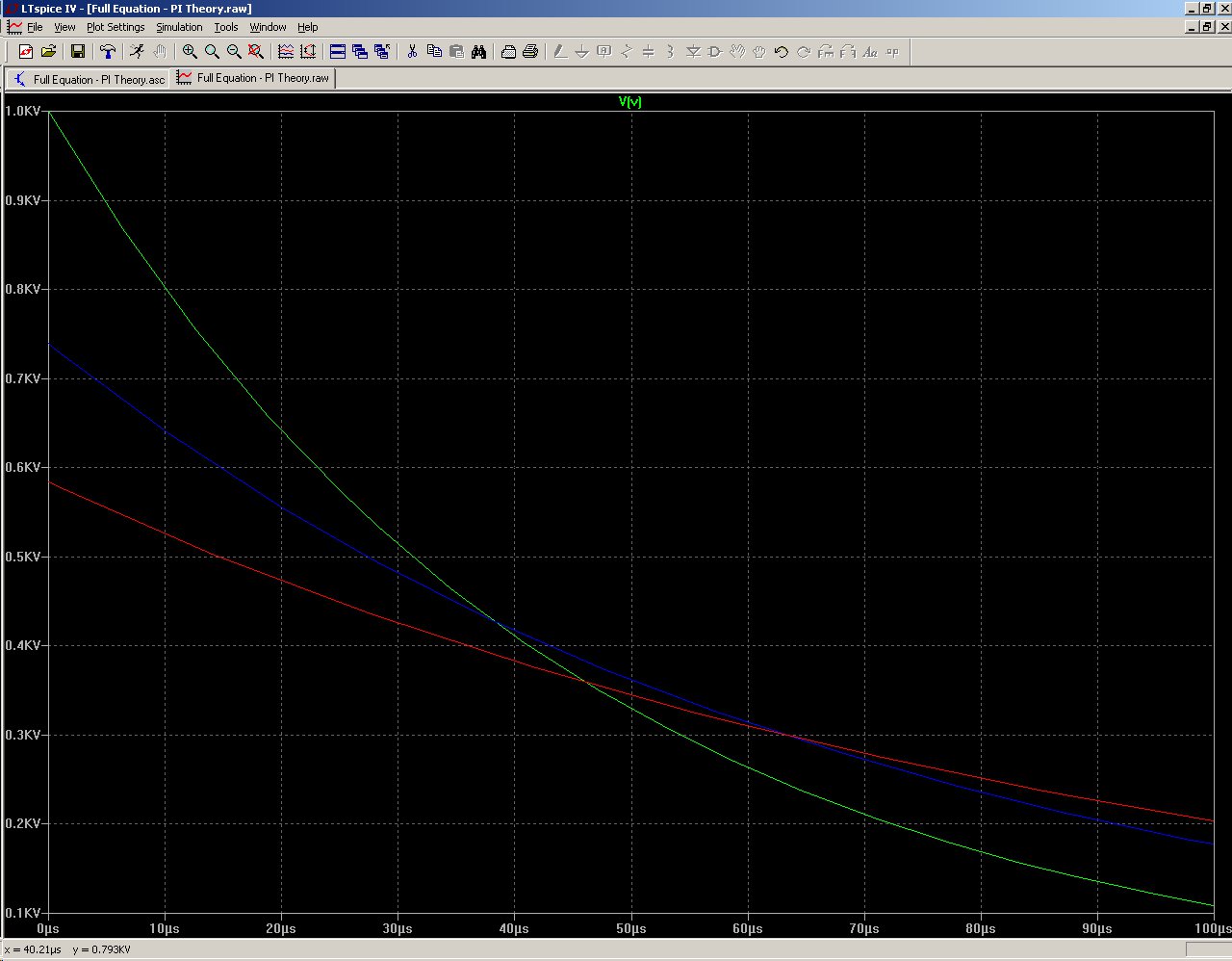Click the Zoom full extents icon
The height and width of the screenshot is (961, 1232).
[x=256, y=52]
